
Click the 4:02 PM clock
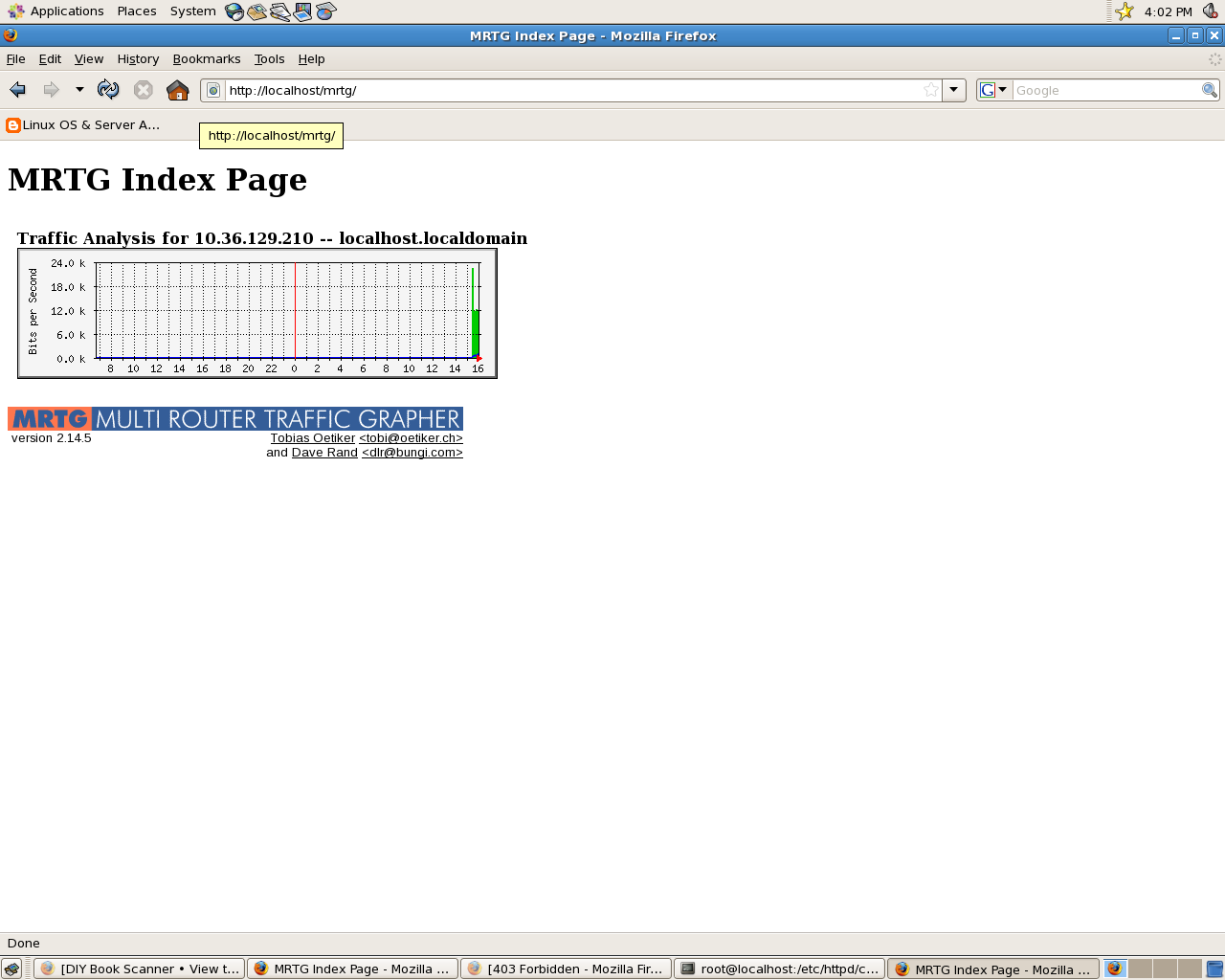click(1169, 11)
